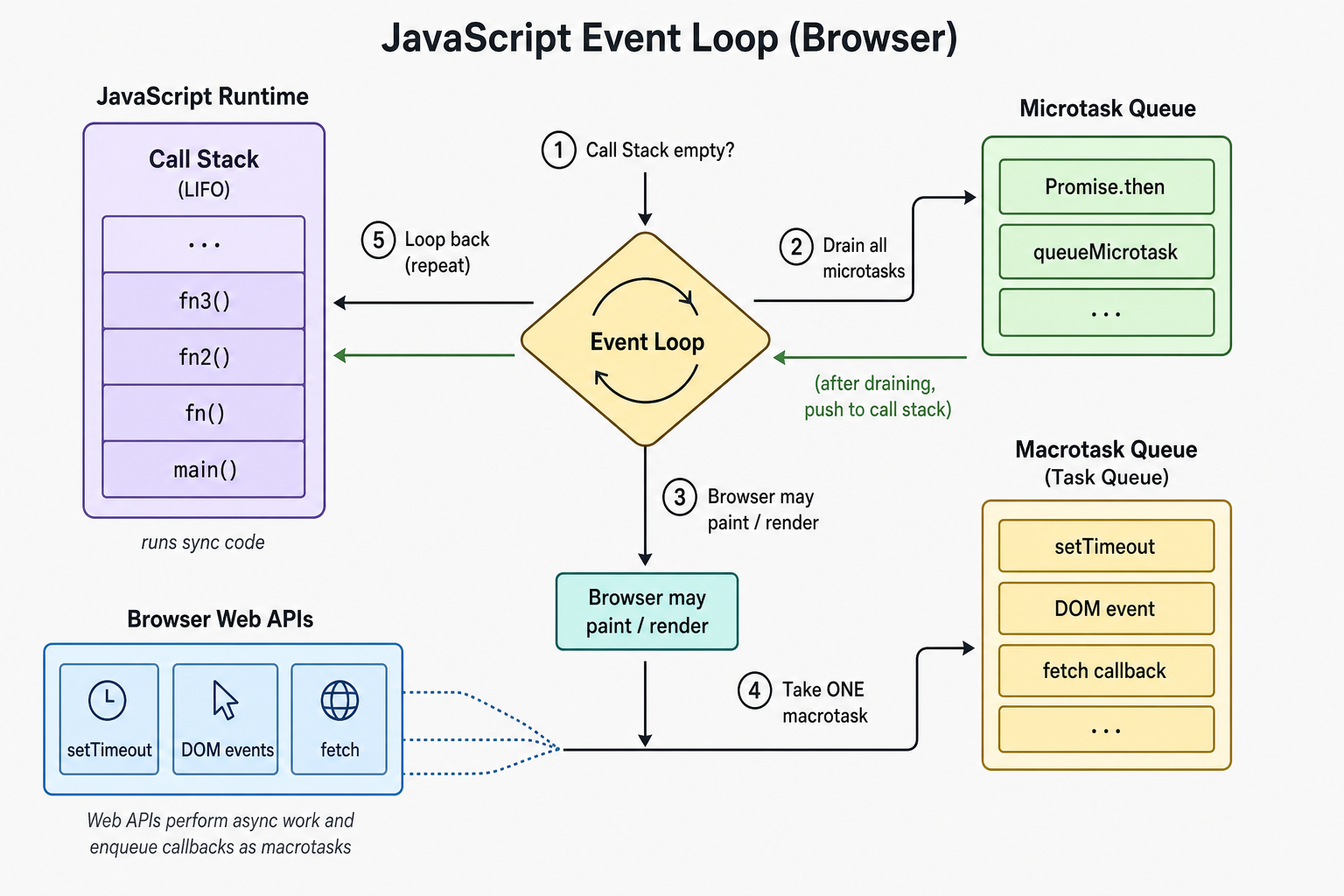Click the 'Take ONE macrotask' label
This screenshot has height=896, width=1344.
(x=825, y=703)
